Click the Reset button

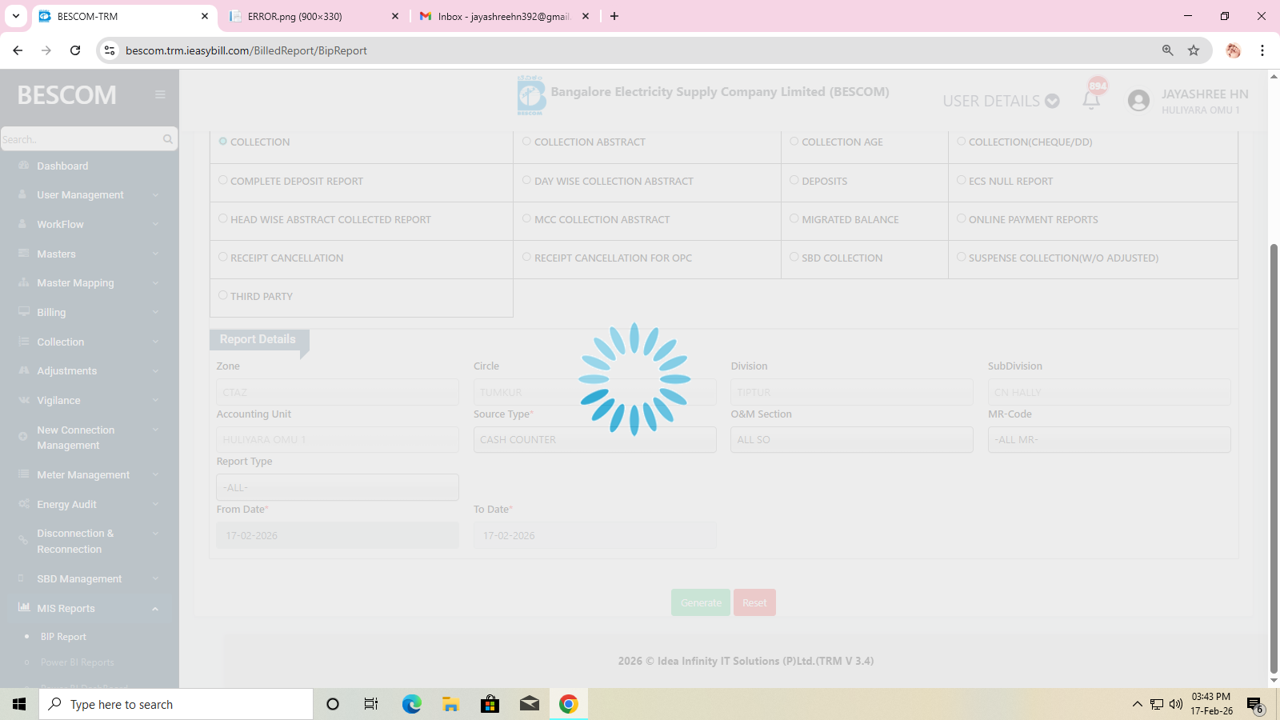point(754,602)
